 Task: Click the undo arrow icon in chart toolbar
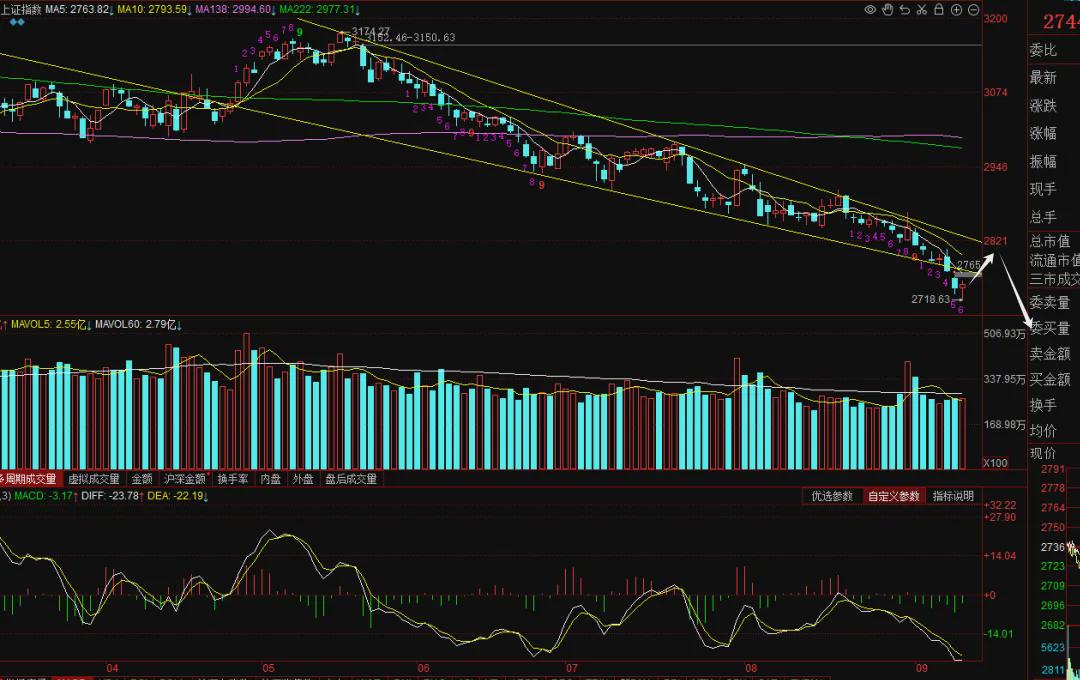(x=905, y=10)
